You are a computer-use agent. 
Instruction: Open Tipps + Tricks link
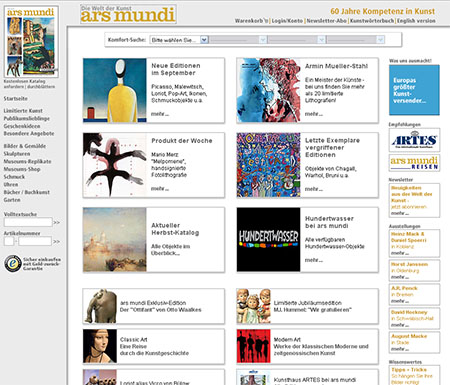pyautogui.click(x=409, y=370)
